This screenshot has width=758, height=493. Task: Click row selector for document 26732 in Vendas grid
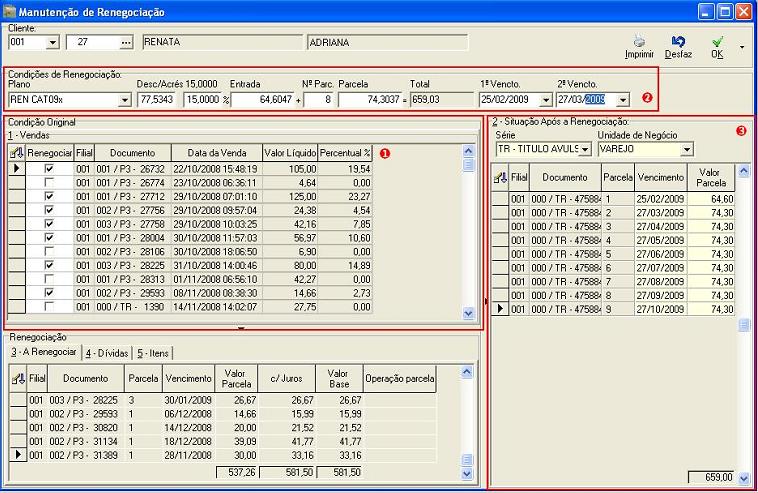point(17,169)
